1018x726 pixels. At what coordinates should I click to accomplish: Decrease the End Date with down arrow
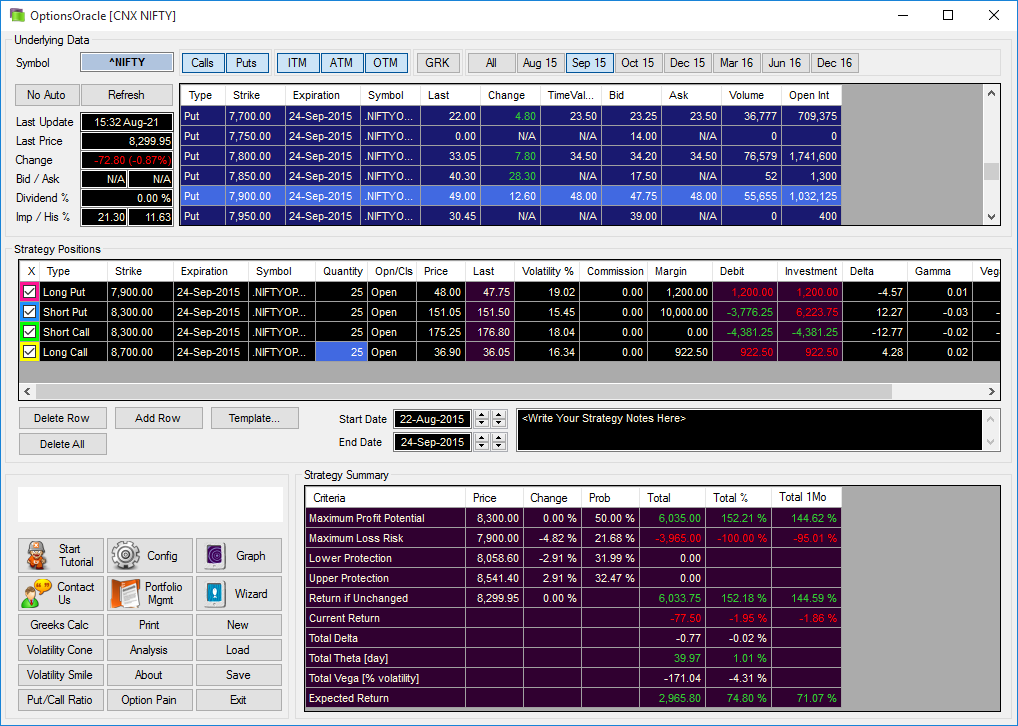482,446
